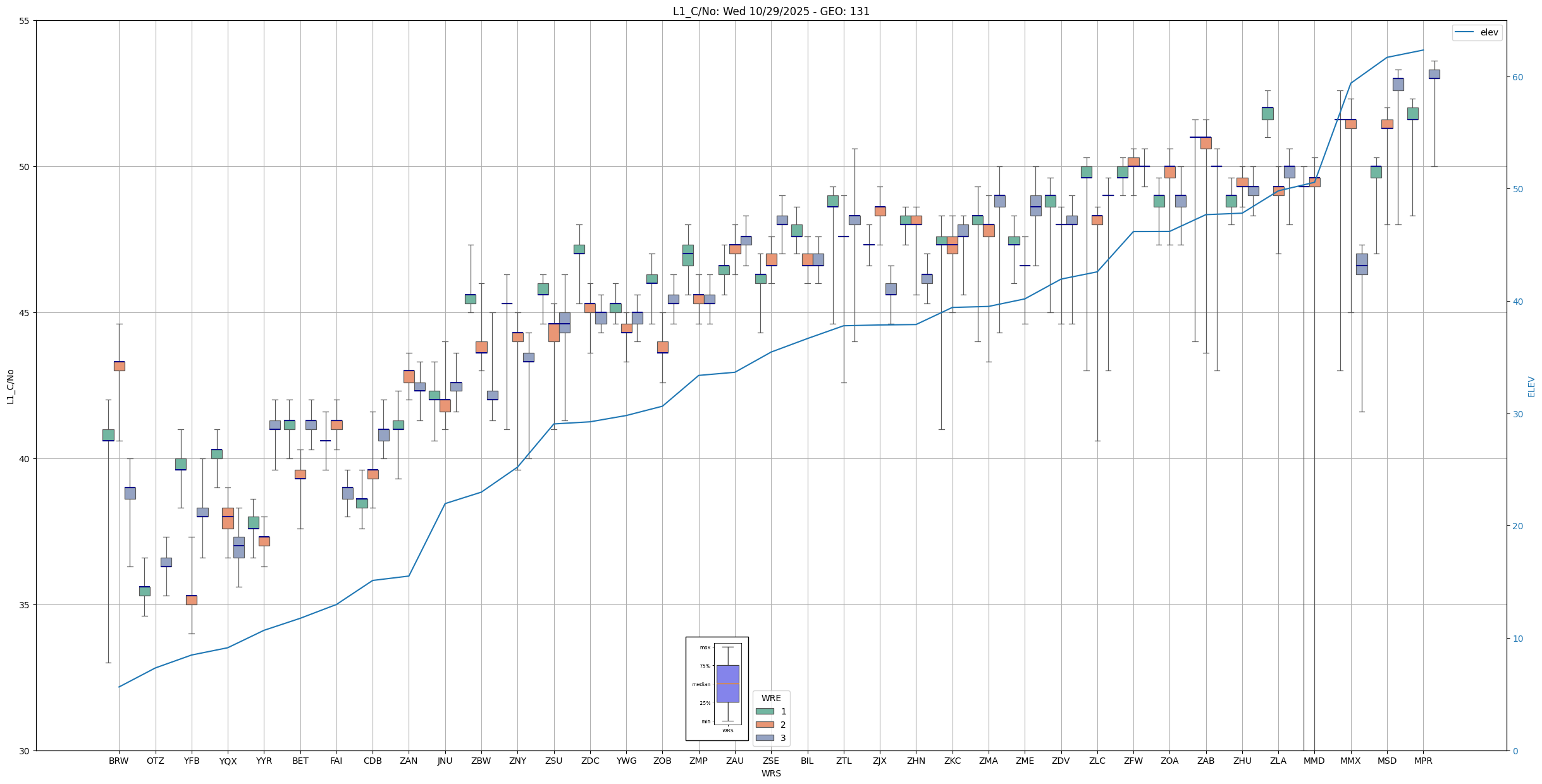The width and height of the screenshot is (1542, 784).
Task: Click the chart title L1_C/No GEO 131
Action: point(770,11)
